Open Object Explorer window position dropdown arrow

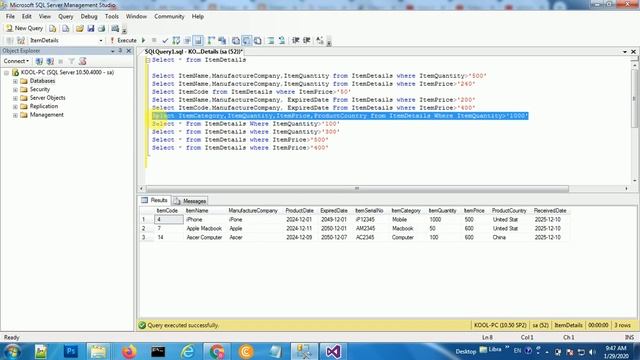tap(112, 51)
